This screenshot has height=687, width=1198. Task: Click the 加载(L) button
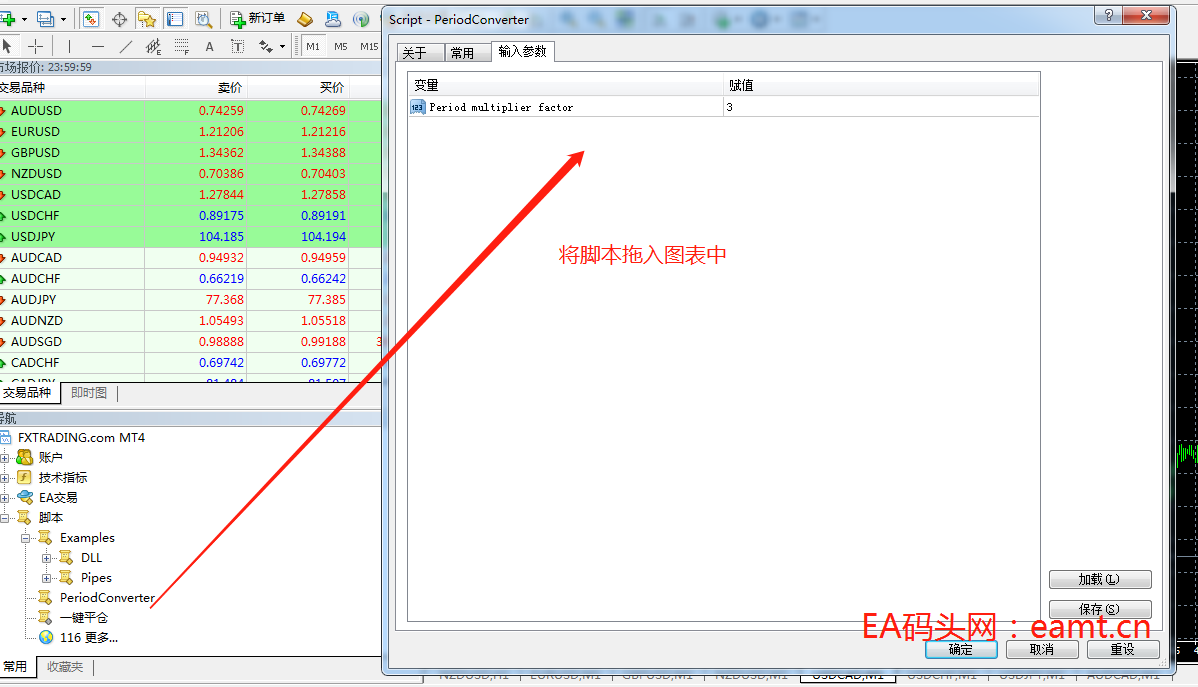point(1100,579)
